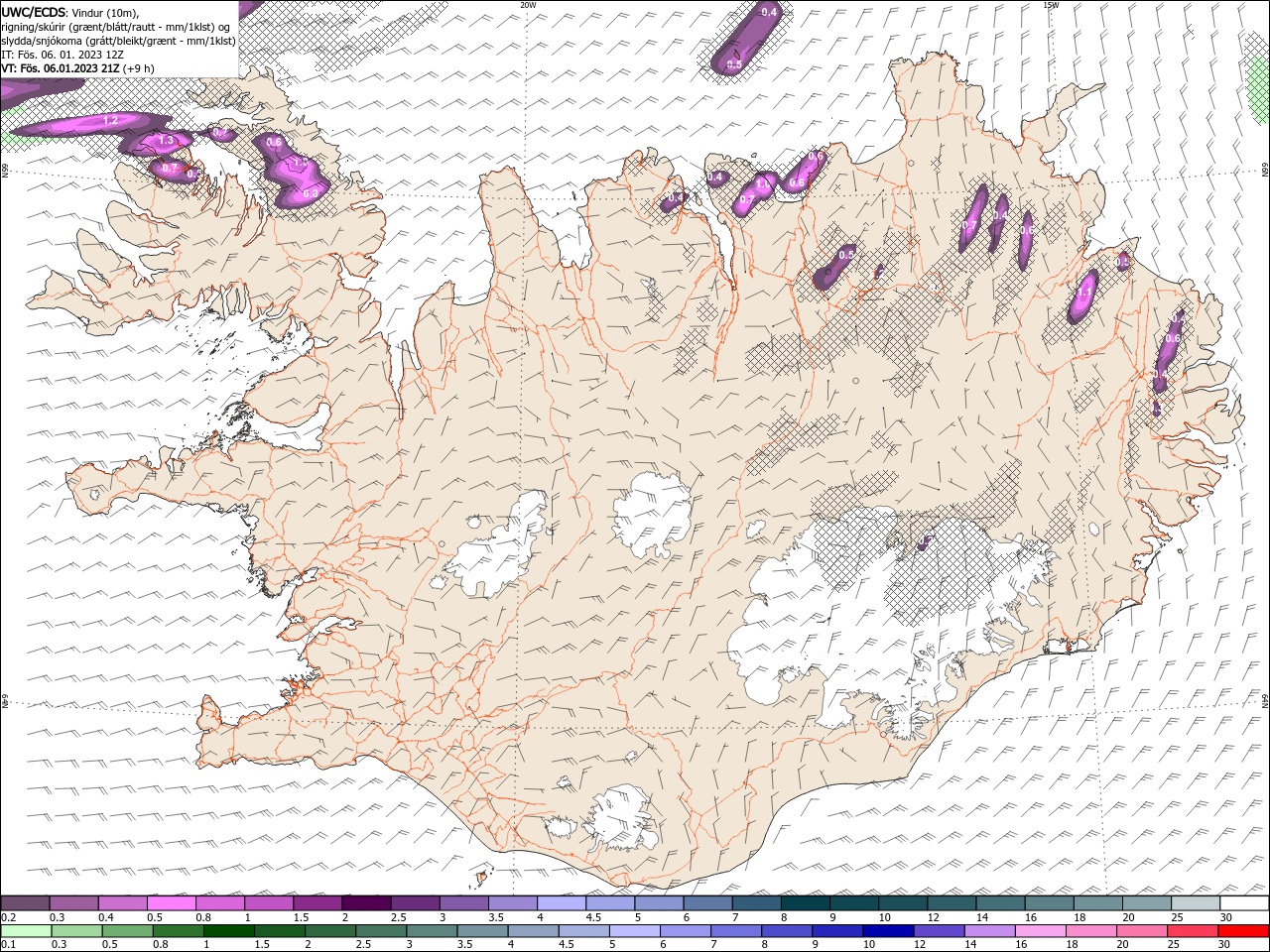Click the 'rigning/skúrir' legend description line
Viewport: 1270px width, 952px height.
[x=117, y=27]
